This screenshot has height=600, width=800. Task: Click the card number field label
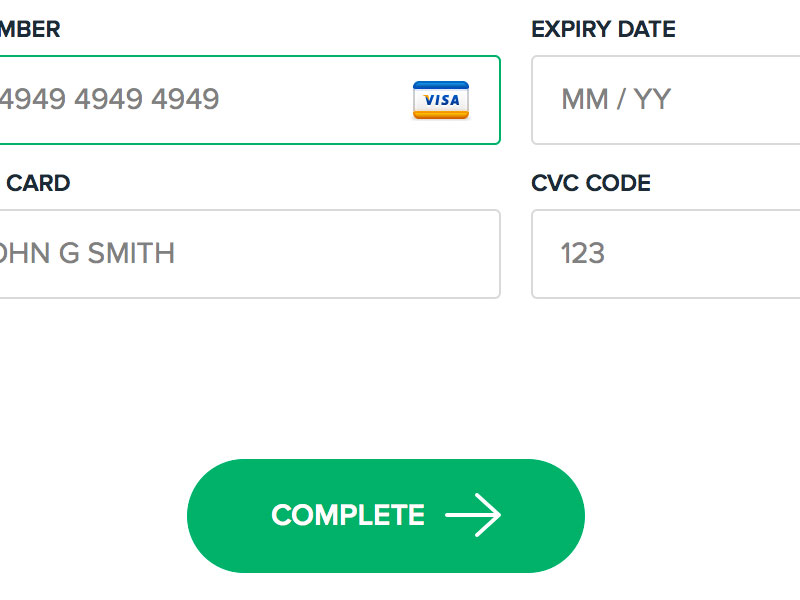tap(30, 29)
